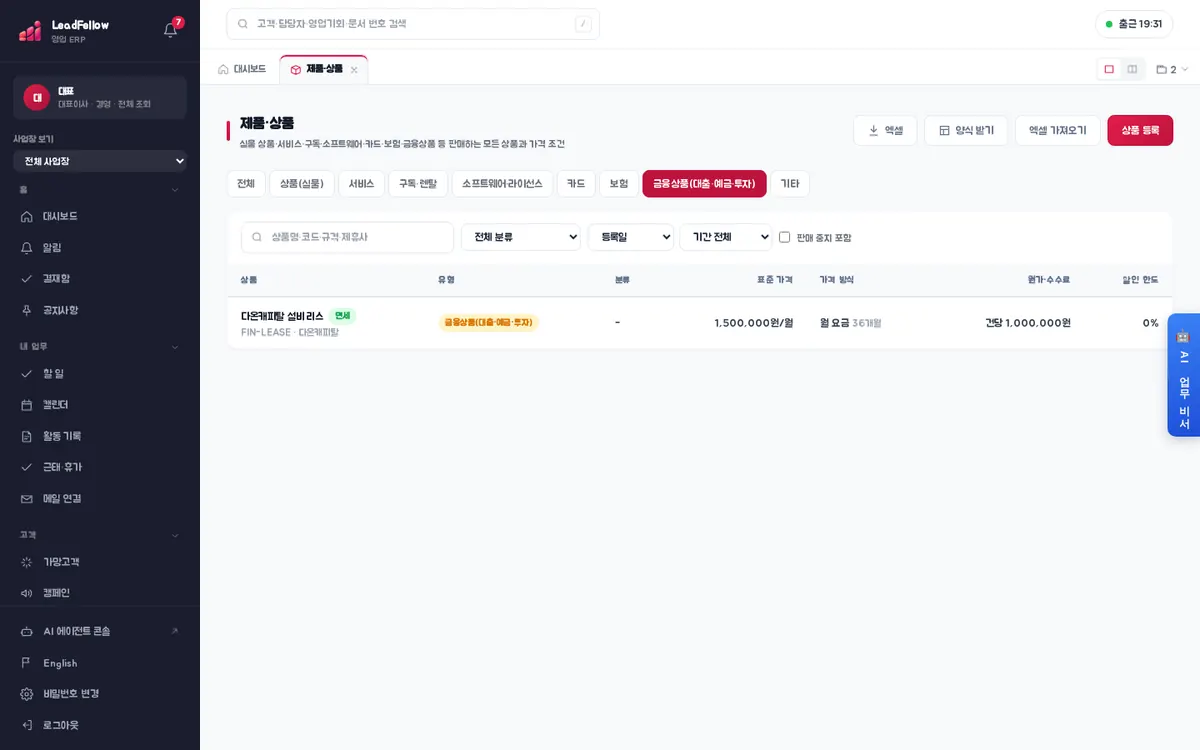Viewport: 1200px width, 750px height.
Task: Click 로그아웃 to sign out
Action: [x=100, y=724]
